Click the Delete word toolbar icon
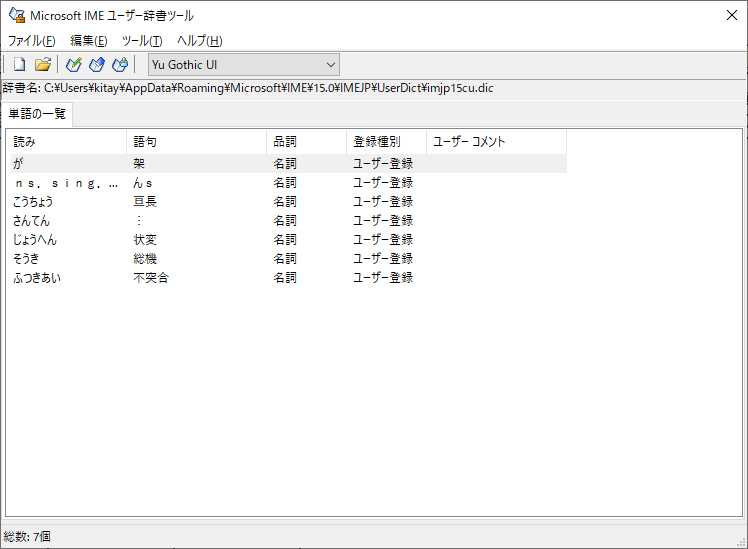748x549 pixels. pyautogui.click(x=120, y=64)
